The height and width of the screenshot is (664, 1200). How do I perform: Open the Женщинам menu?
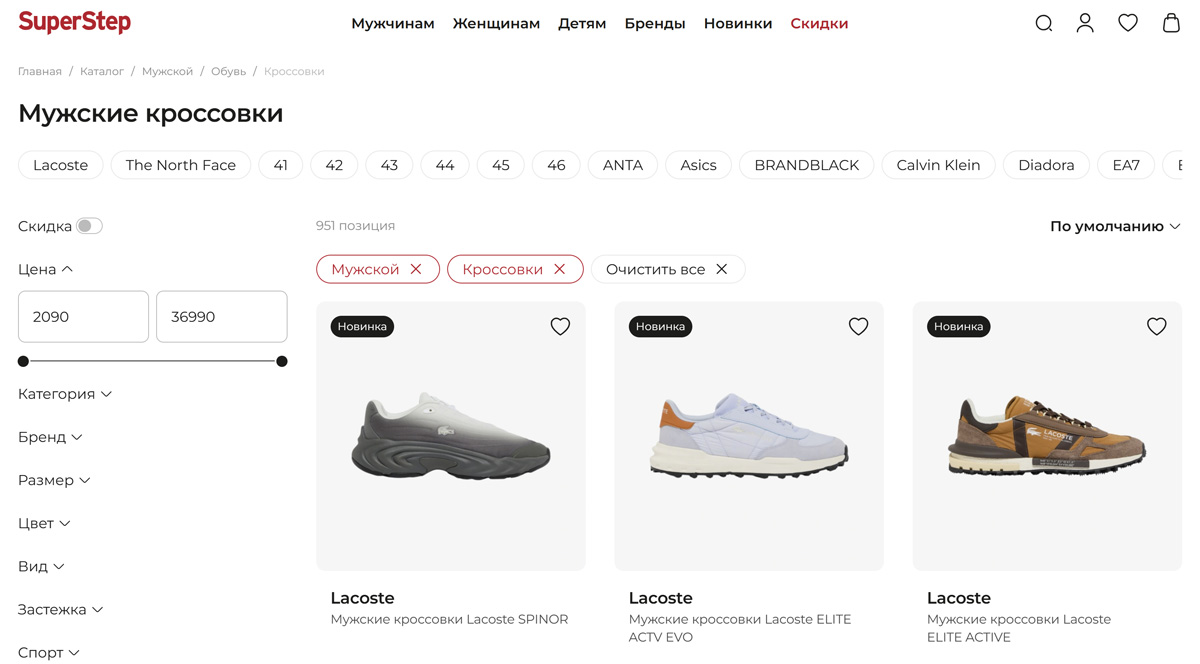pyautogui.click(x=496, y=23)
